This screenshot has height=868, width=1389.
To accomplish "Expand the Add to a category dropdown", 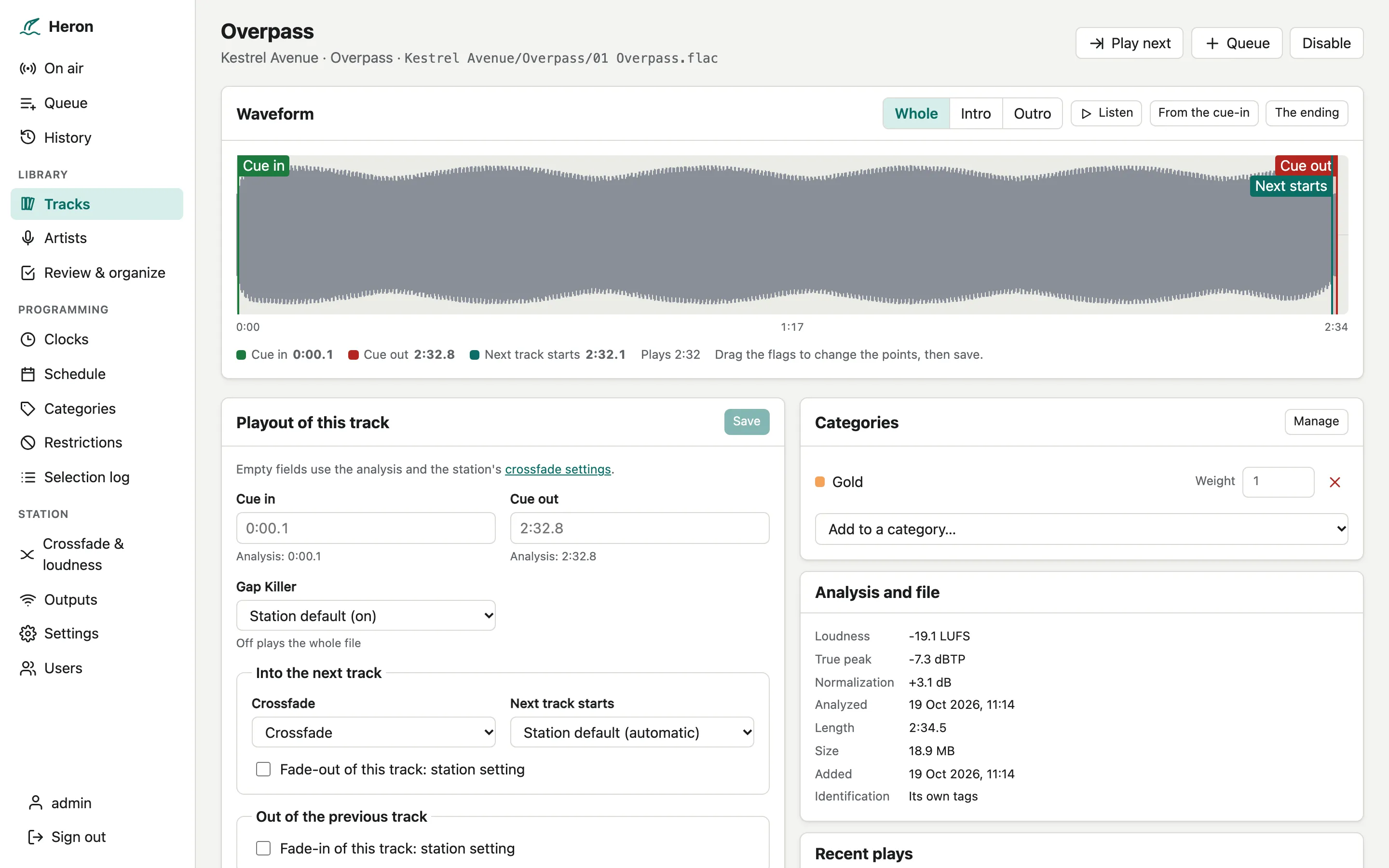I will coord(1081,529).
